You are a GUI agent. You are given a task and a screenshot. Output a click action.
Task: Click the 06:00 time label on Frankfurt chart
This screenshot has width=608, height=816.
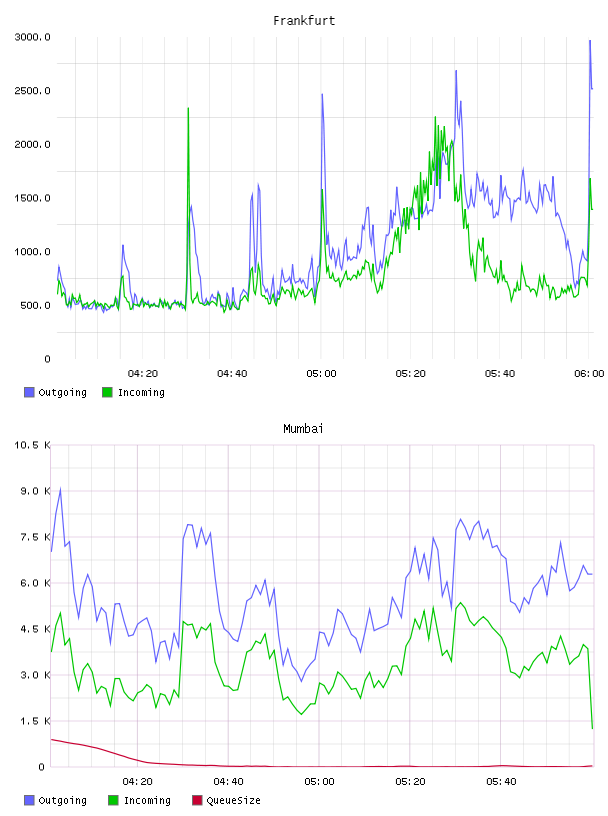(x=589, y=374)
